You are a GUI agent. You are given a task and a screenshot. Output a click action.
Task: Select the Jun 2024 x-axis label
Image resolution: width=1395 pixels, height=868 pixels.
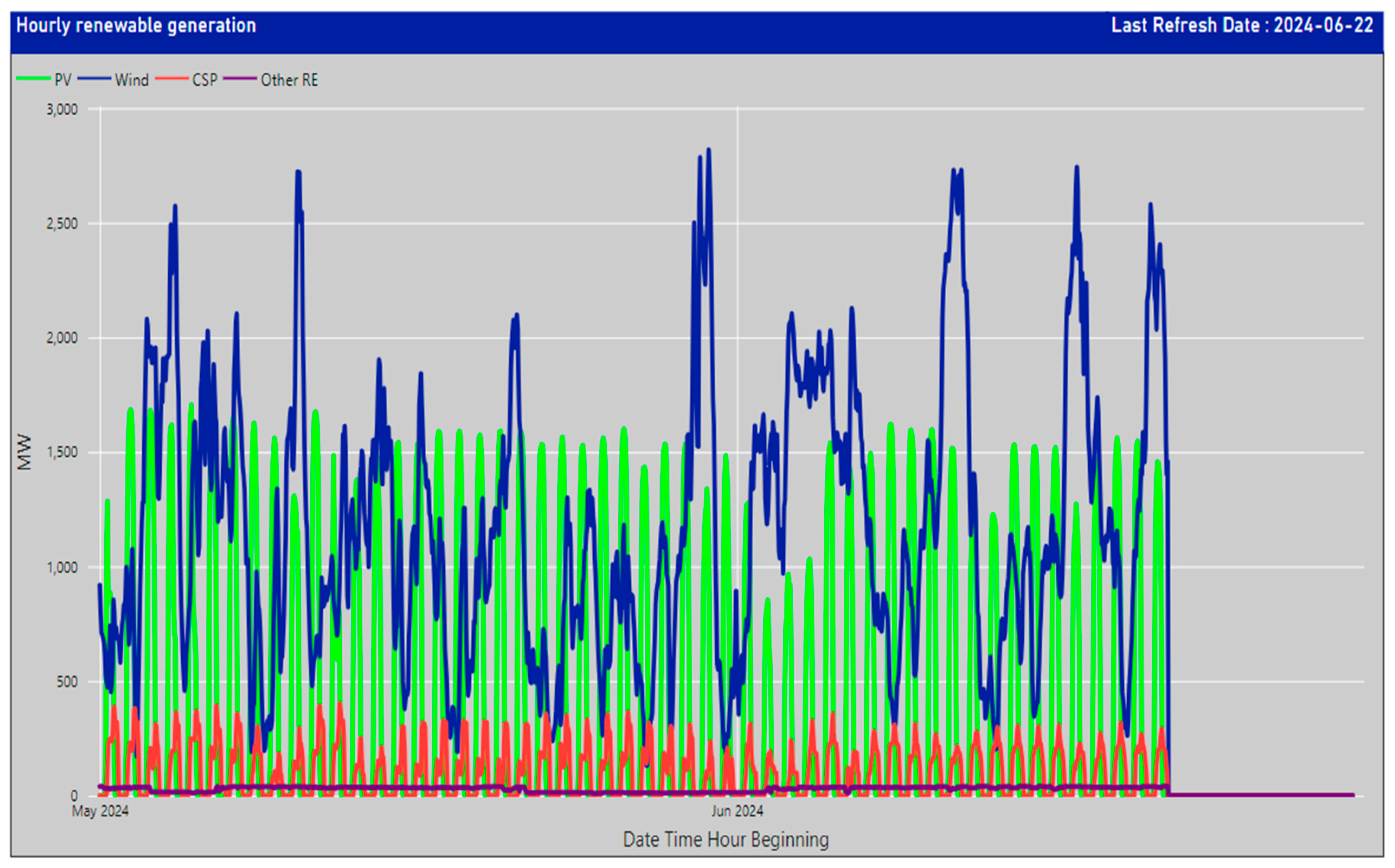[x=737, y=811]
